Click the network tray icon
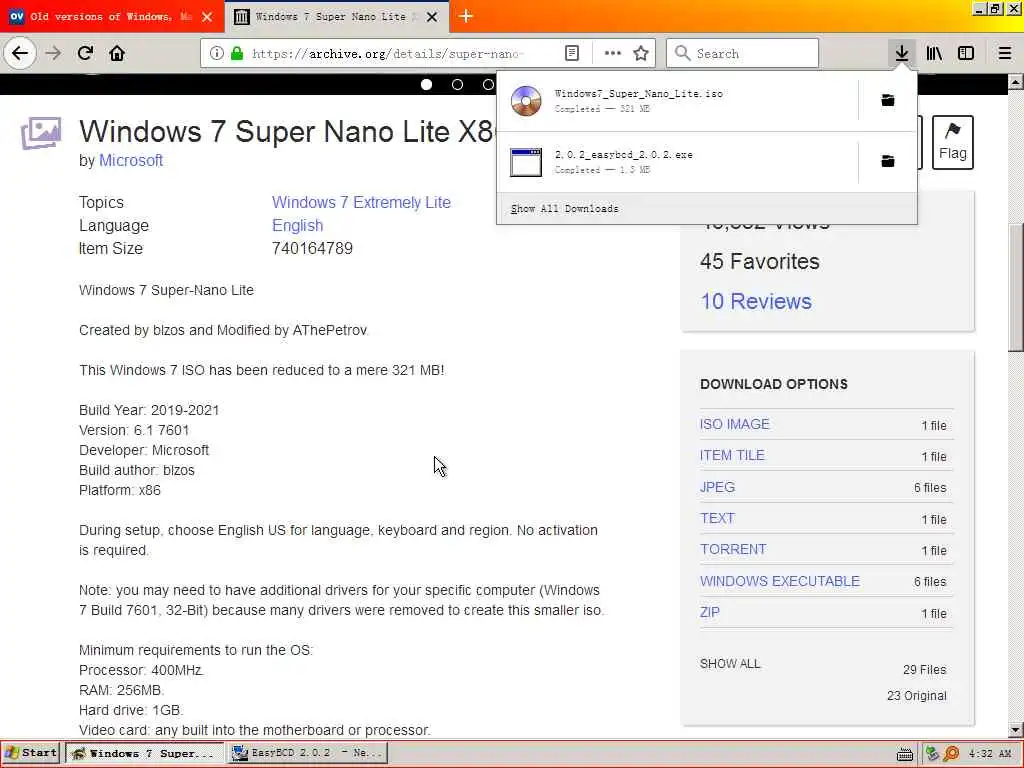1024x768 pixels. click(932, 754)
